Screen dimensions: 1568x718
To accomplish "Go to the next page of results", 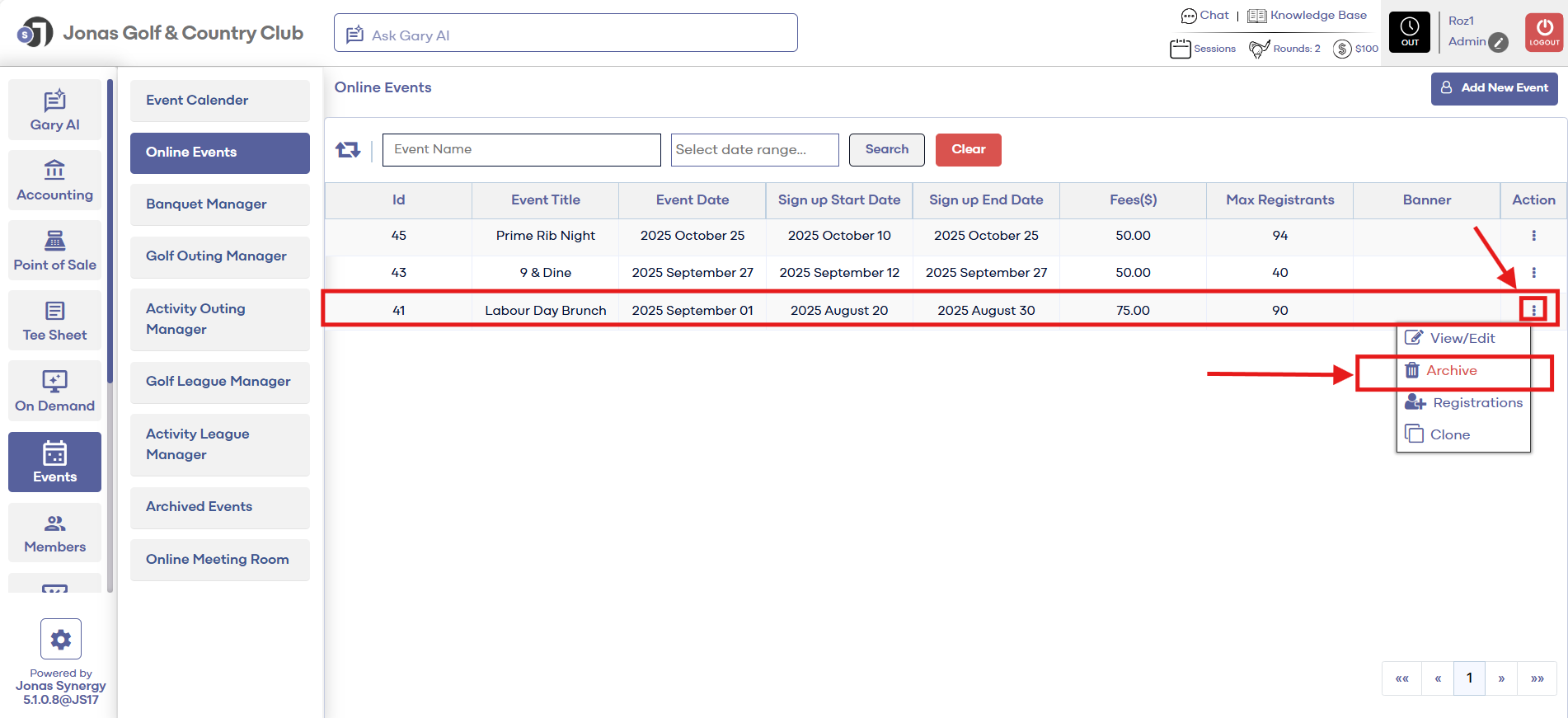I will point(1501,678).
